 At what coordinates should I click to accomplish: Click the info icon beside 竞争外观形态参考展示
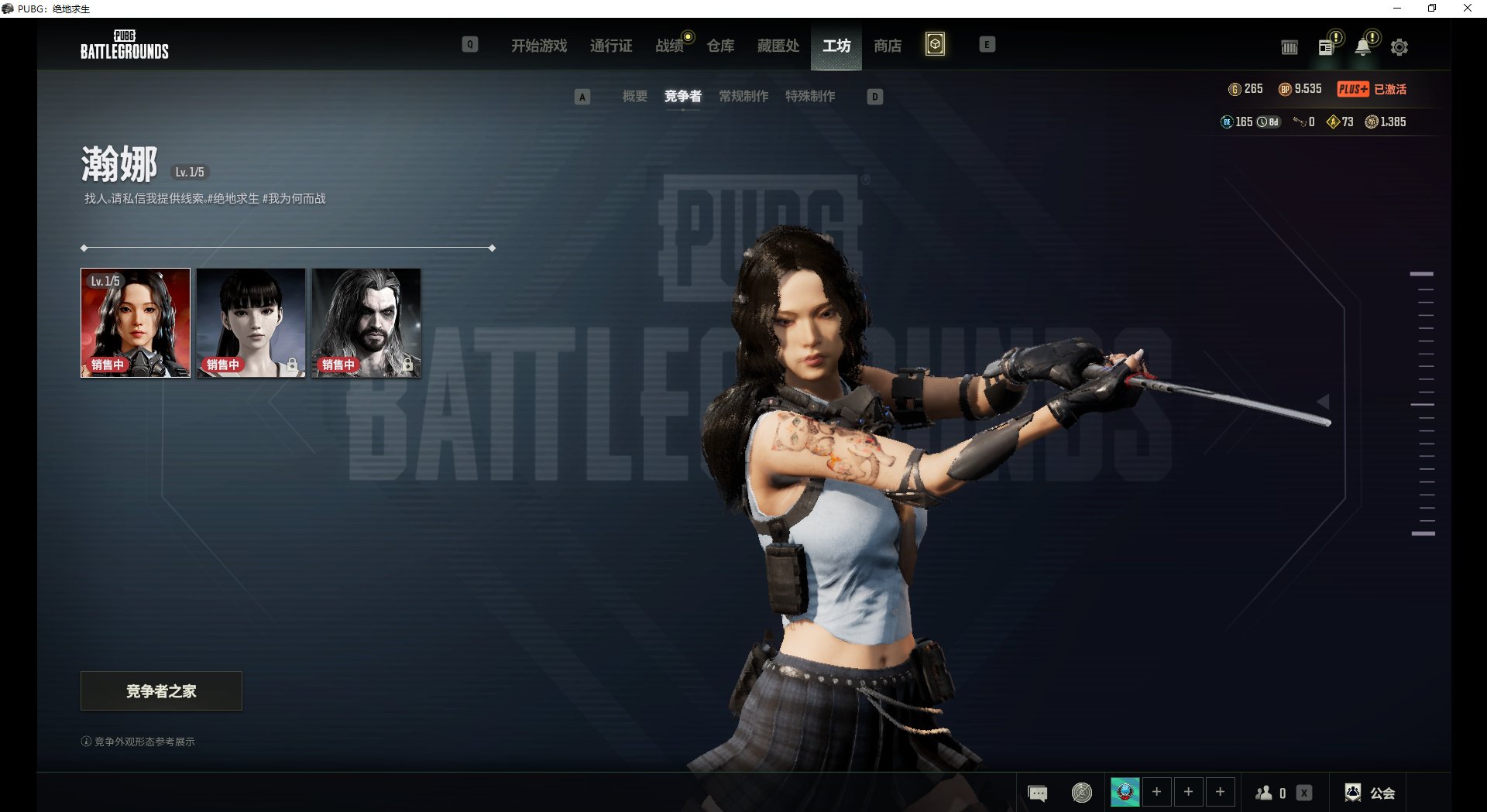click(x=86, y=742)
